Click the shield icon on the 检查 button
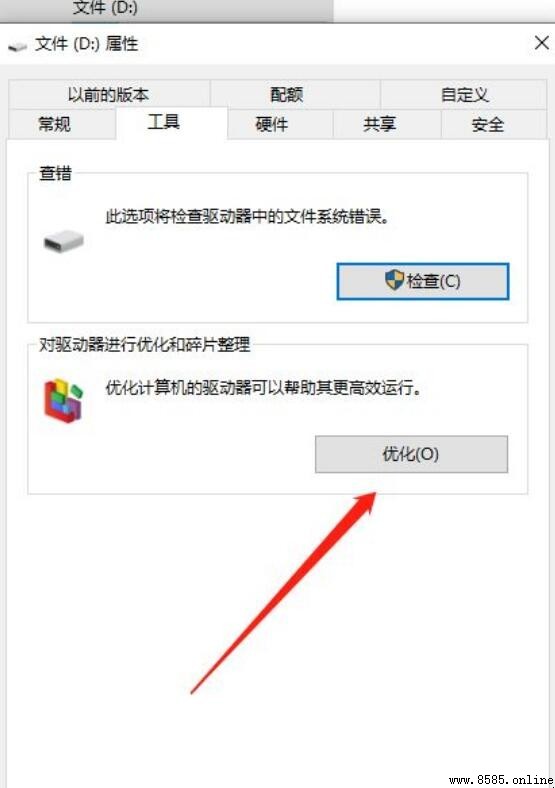555x788 pixels. click(395, 280)
